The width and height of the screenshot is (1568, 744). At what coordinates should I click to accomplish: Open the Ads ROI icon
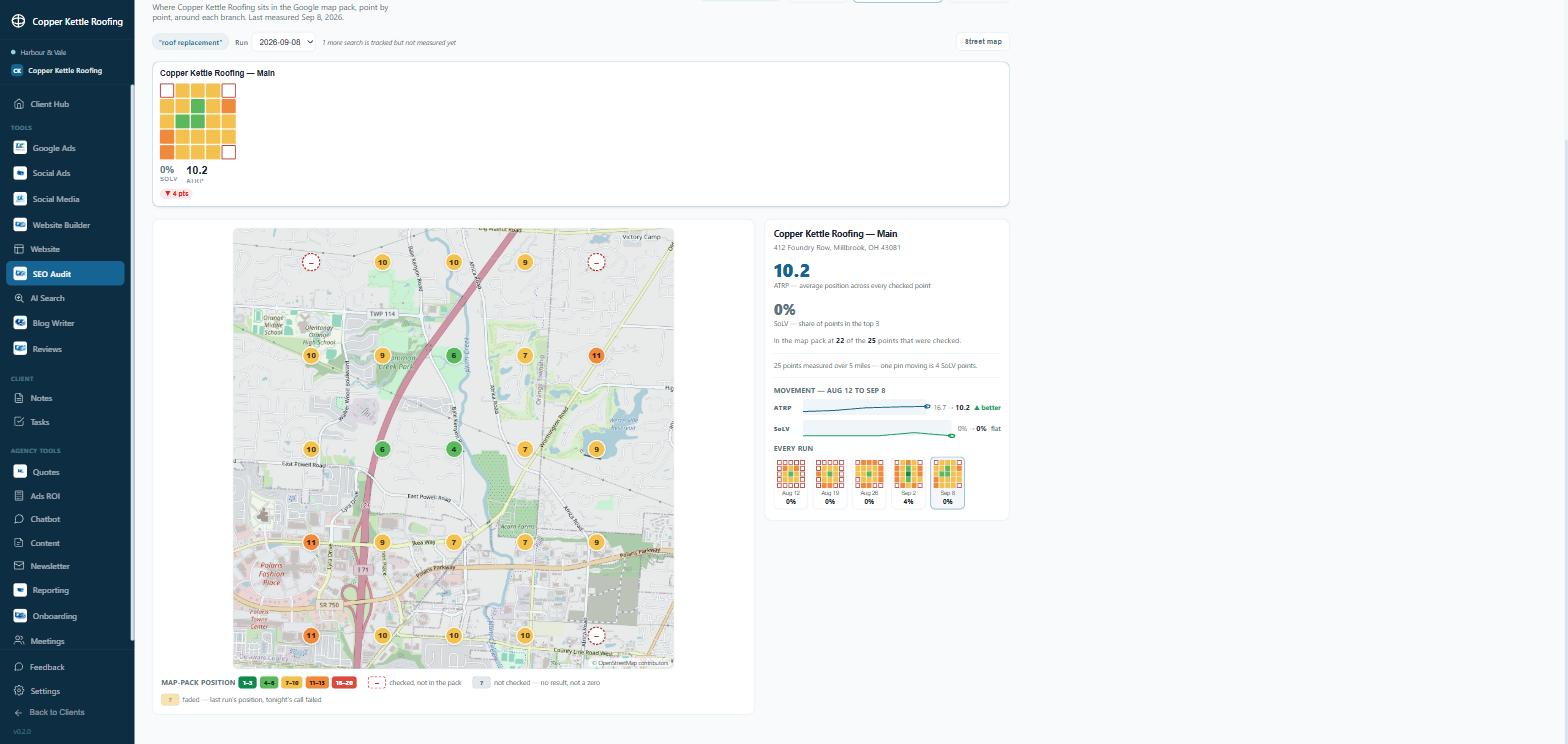19,496
